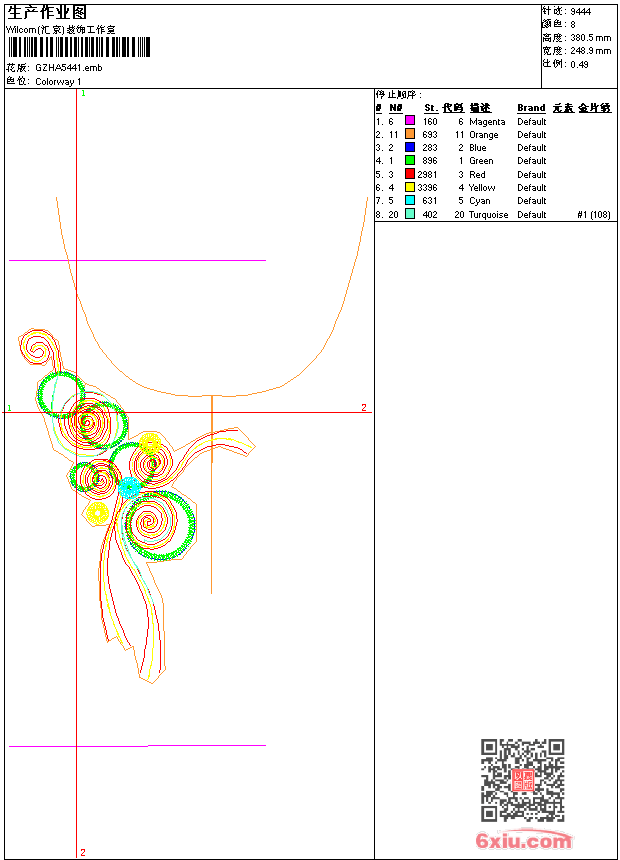
Task: Click the cyan filled circle in design
Action: click(130, 487)
